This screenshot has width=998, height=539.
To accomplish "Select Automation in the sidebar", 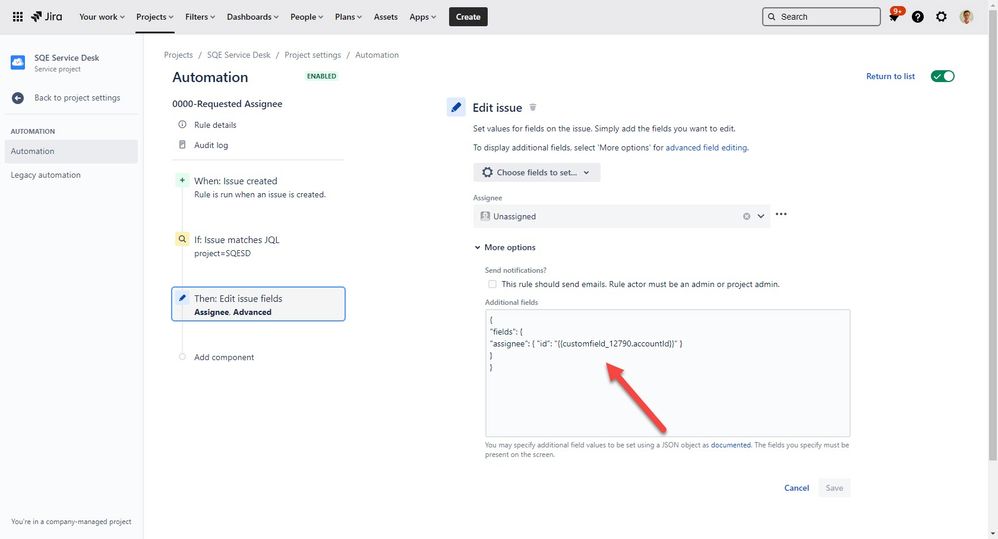I will pos(71,151).
